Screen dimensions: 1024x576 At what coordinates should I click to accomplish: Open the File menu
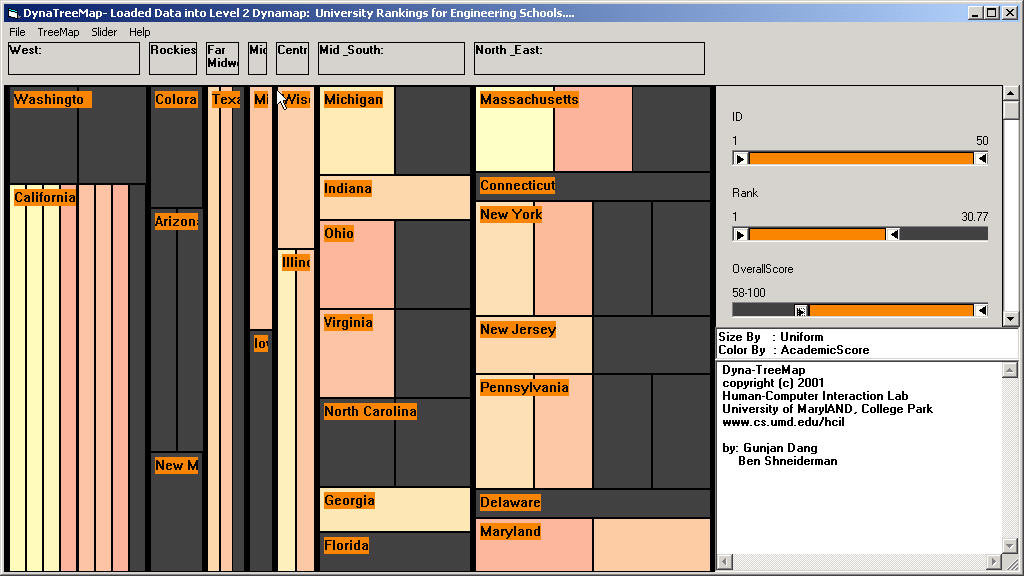point(17,32)
